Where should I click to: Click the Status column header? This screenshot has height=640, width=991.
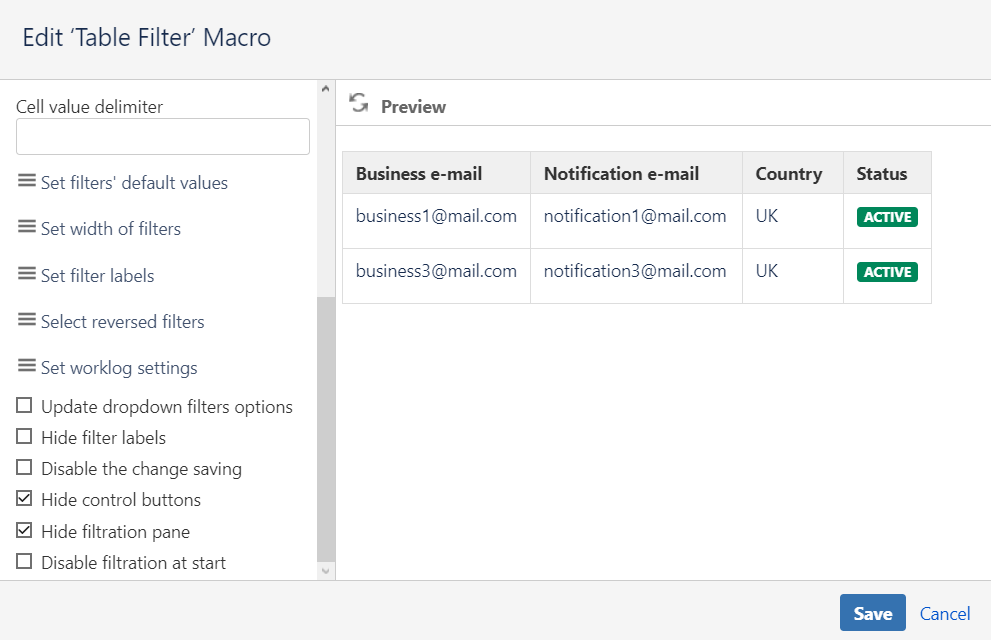(x=882, y=173)
